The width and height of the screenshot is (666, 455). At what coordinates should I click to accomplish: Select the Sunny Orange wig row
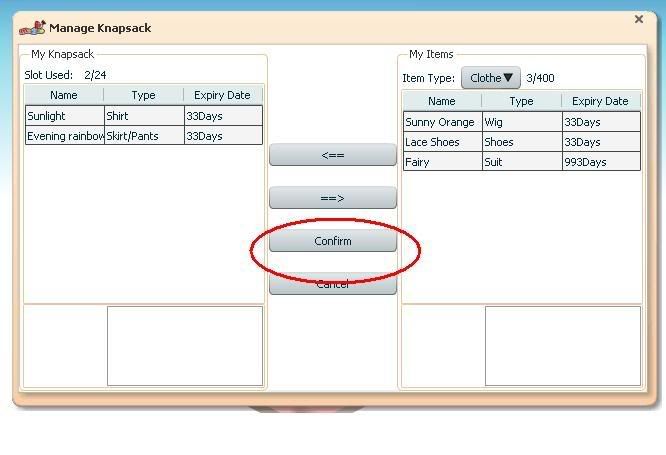coord(521,122)
